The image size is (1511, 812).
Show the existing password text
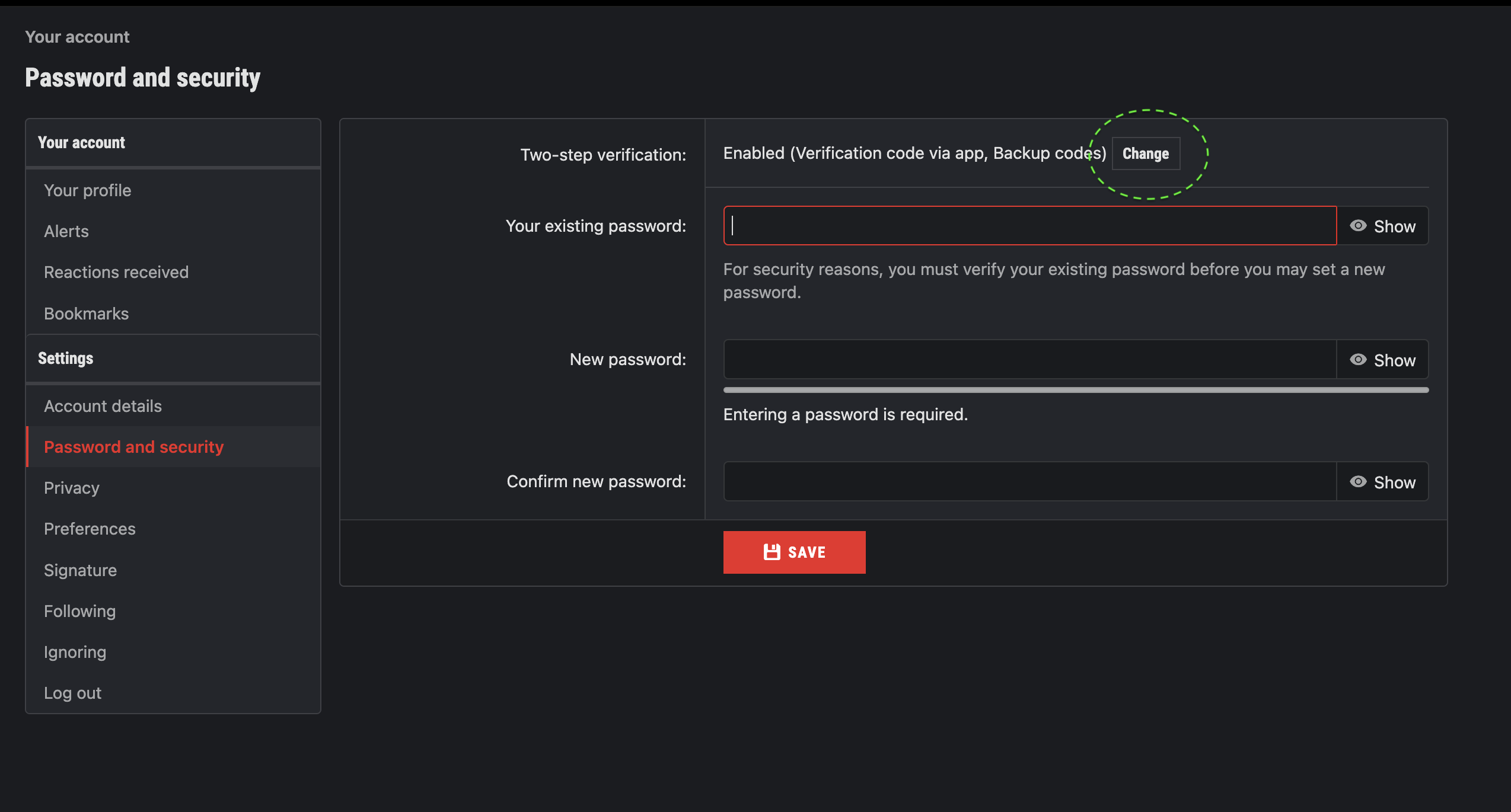1383,226
